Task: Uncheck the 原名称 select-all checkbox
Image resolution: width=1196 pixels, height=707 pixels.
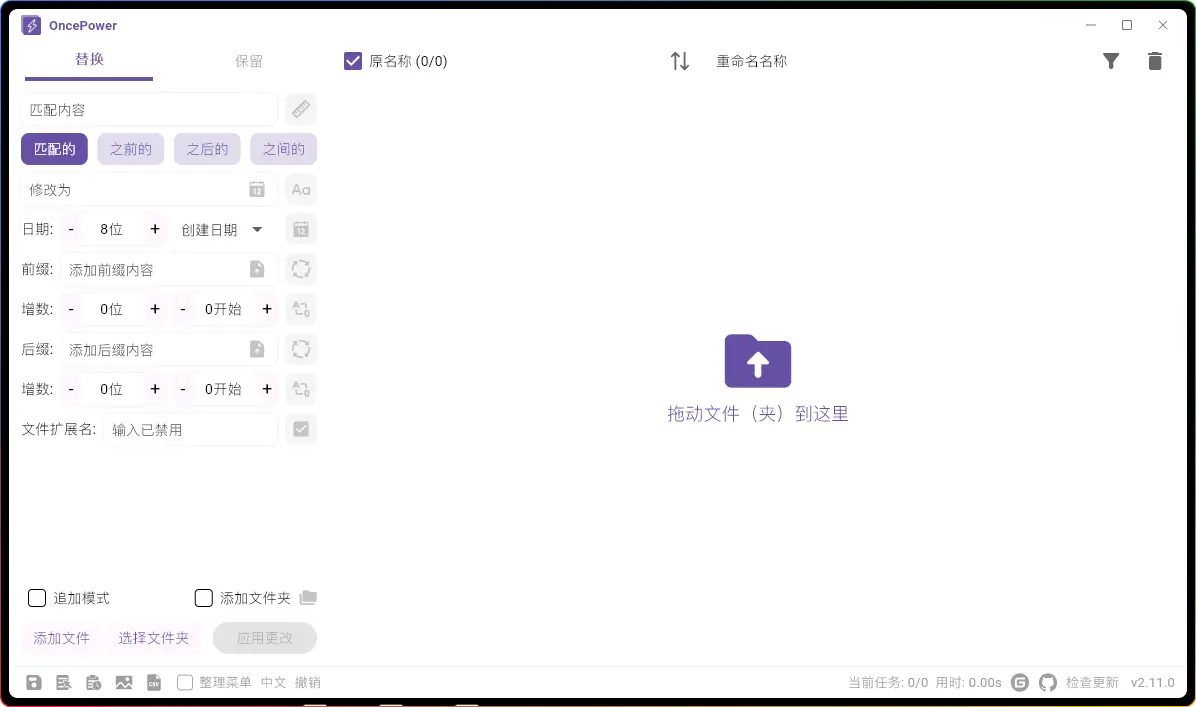Action: click(352, 61)
